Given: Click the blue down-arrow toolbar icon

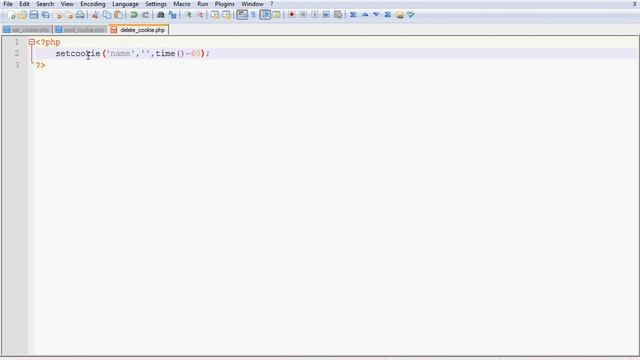Looking at the screenshot, I should (376, 15).
